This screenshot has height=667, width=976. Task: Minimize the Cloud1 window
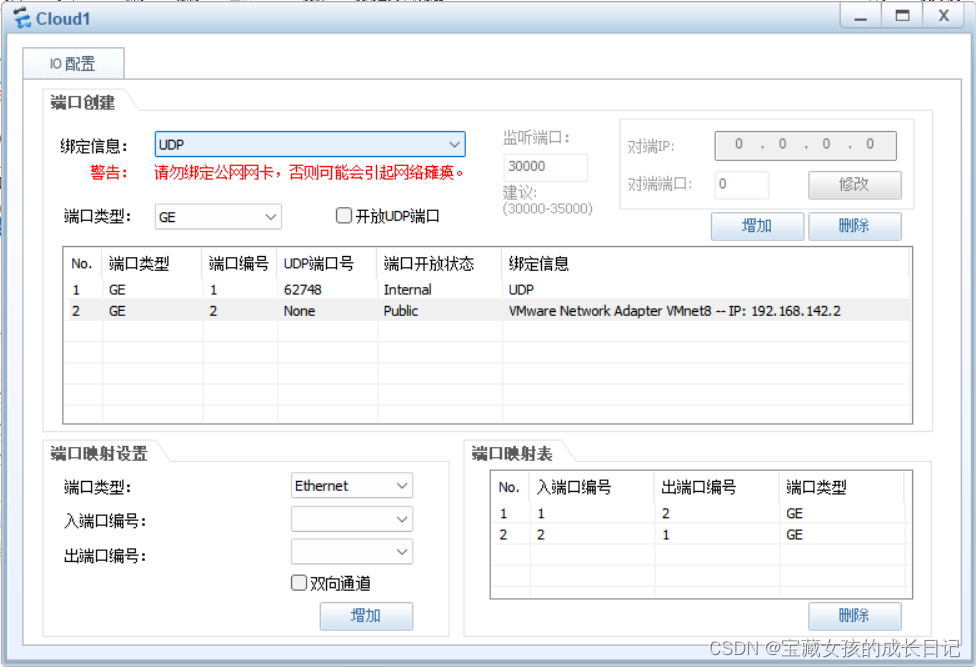[861, 17]
